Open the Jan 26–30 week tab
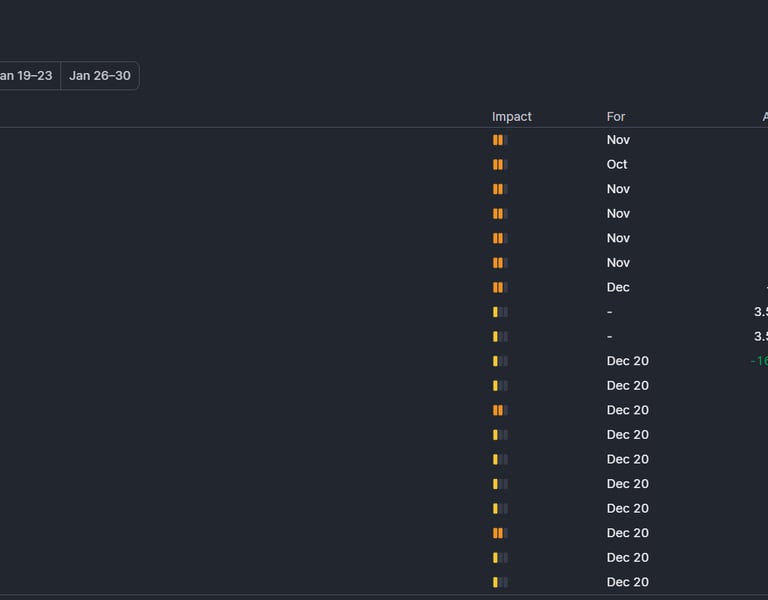This screenshot has height=600, width=768. pyautogui.click(x=100, y=76)
